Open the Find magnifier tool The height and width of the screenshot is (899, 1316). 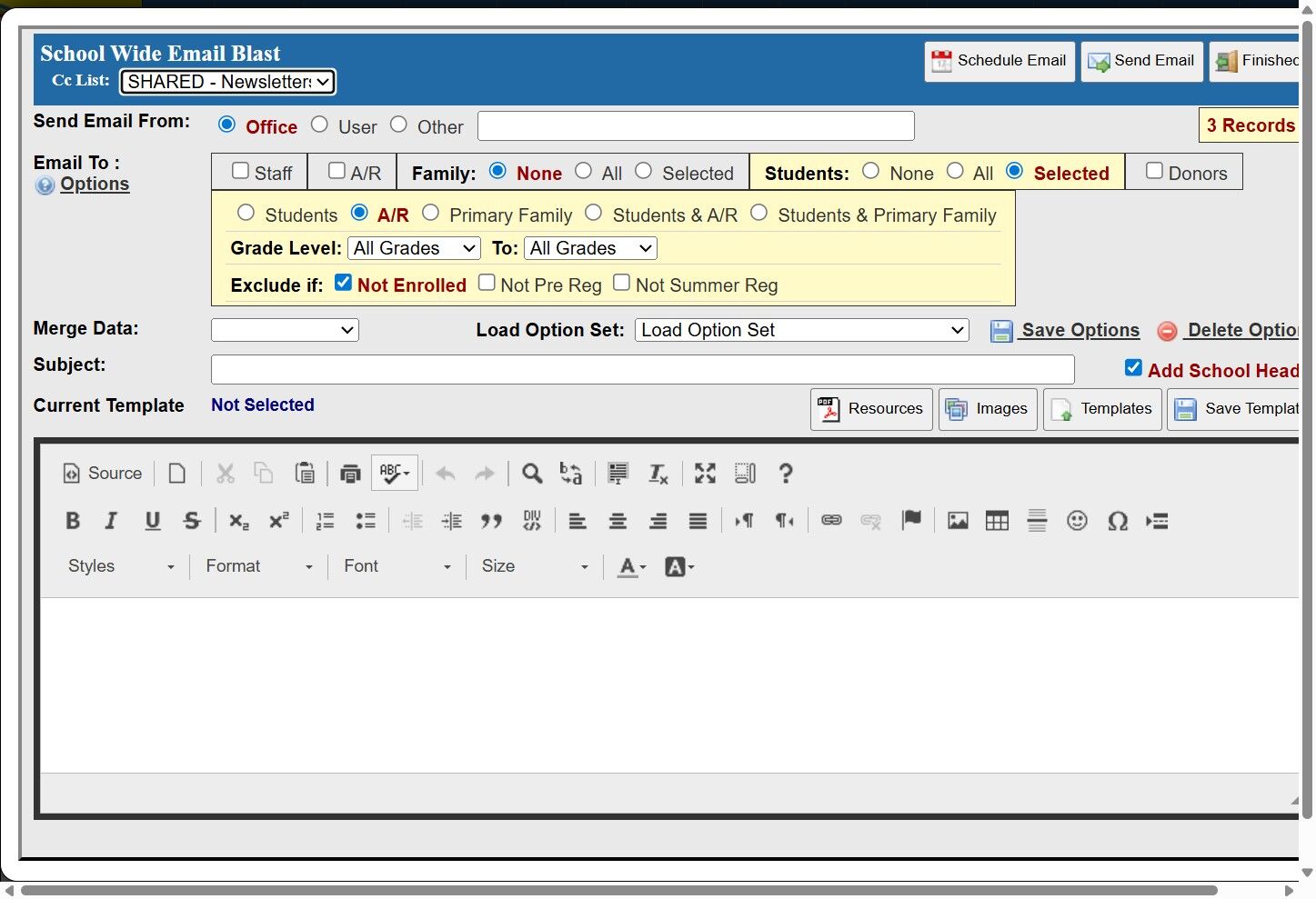point(532,474)
